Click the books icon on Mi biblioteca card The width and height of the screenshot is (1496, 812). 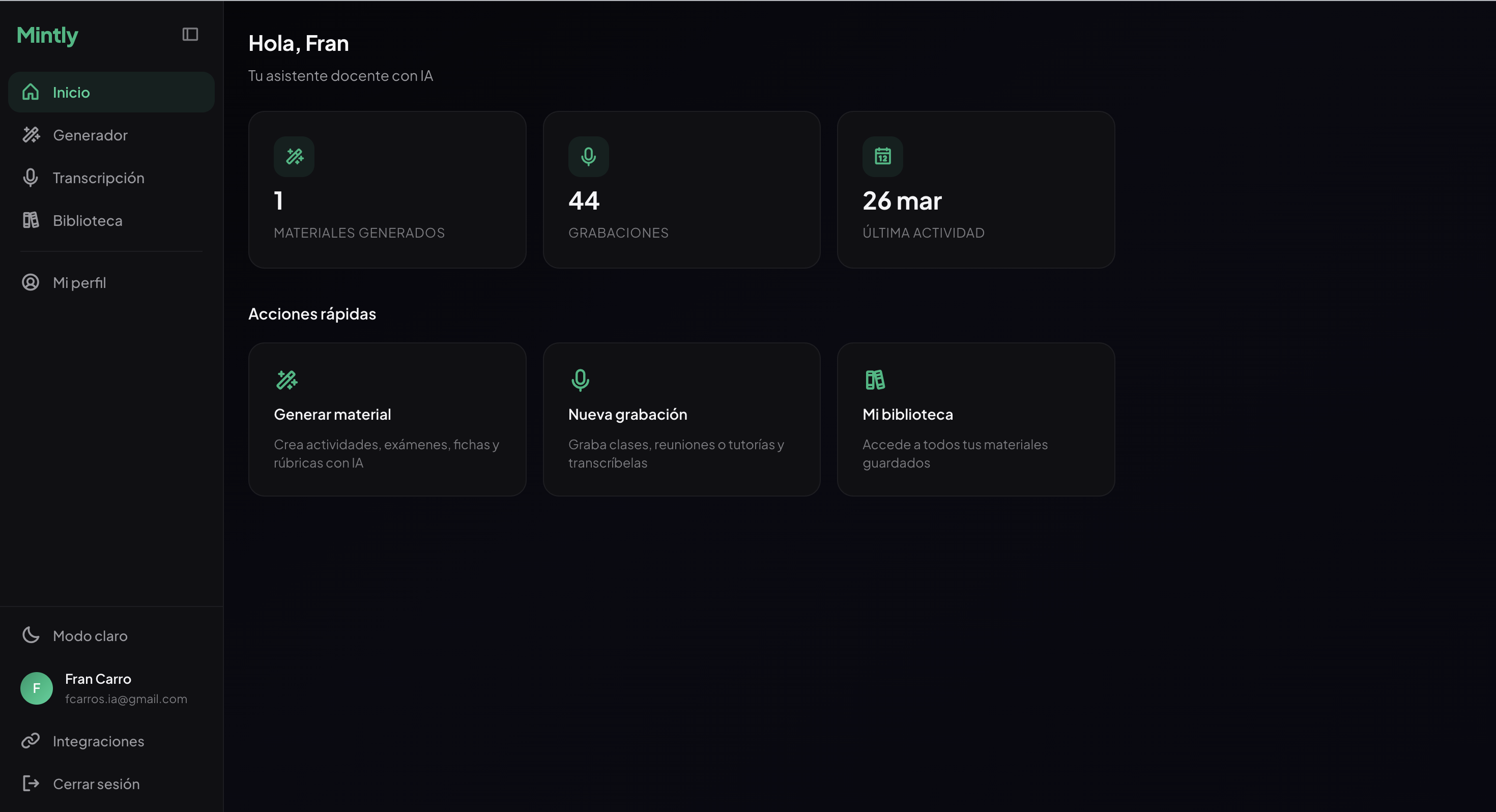point(875,380)
